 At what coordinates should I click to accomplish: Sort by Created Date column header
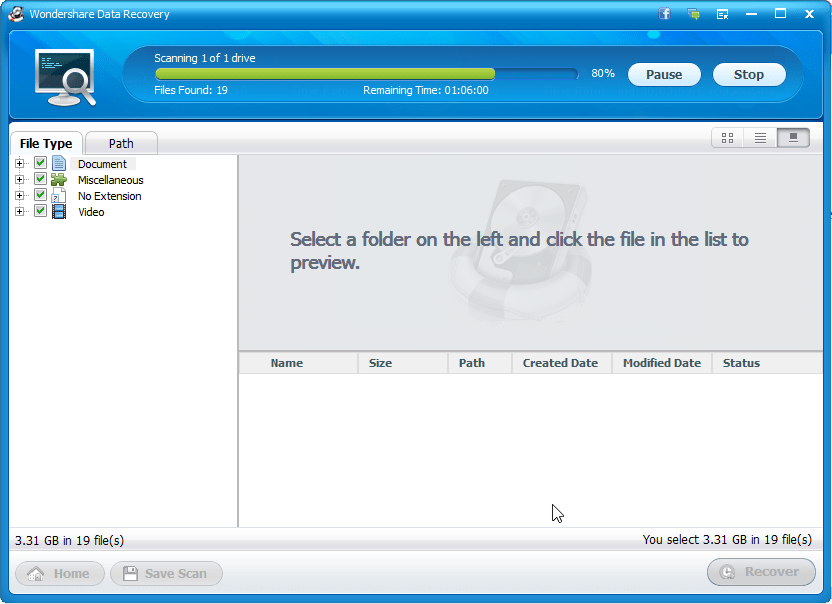561,363
